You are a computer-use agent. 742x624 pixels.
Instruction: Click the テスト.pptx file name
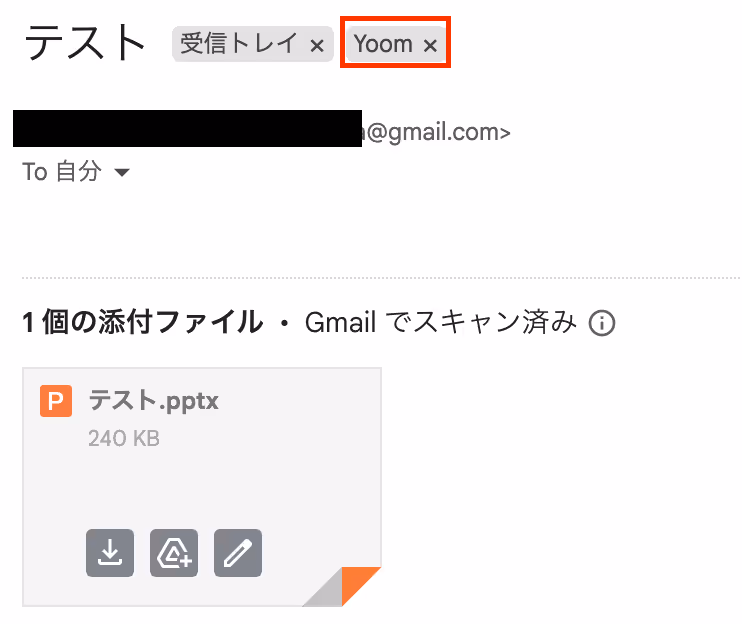pyautogui.click(x=153, y=401)
